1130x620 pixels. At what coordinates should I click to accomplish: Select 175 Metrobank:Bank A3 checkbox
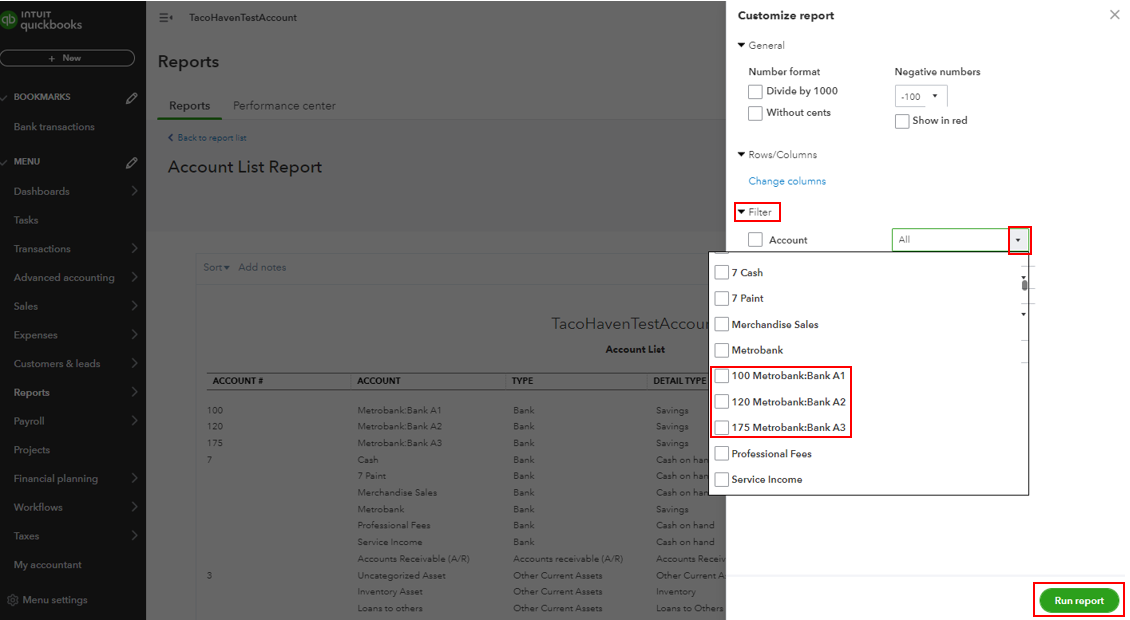coord(721,428)
